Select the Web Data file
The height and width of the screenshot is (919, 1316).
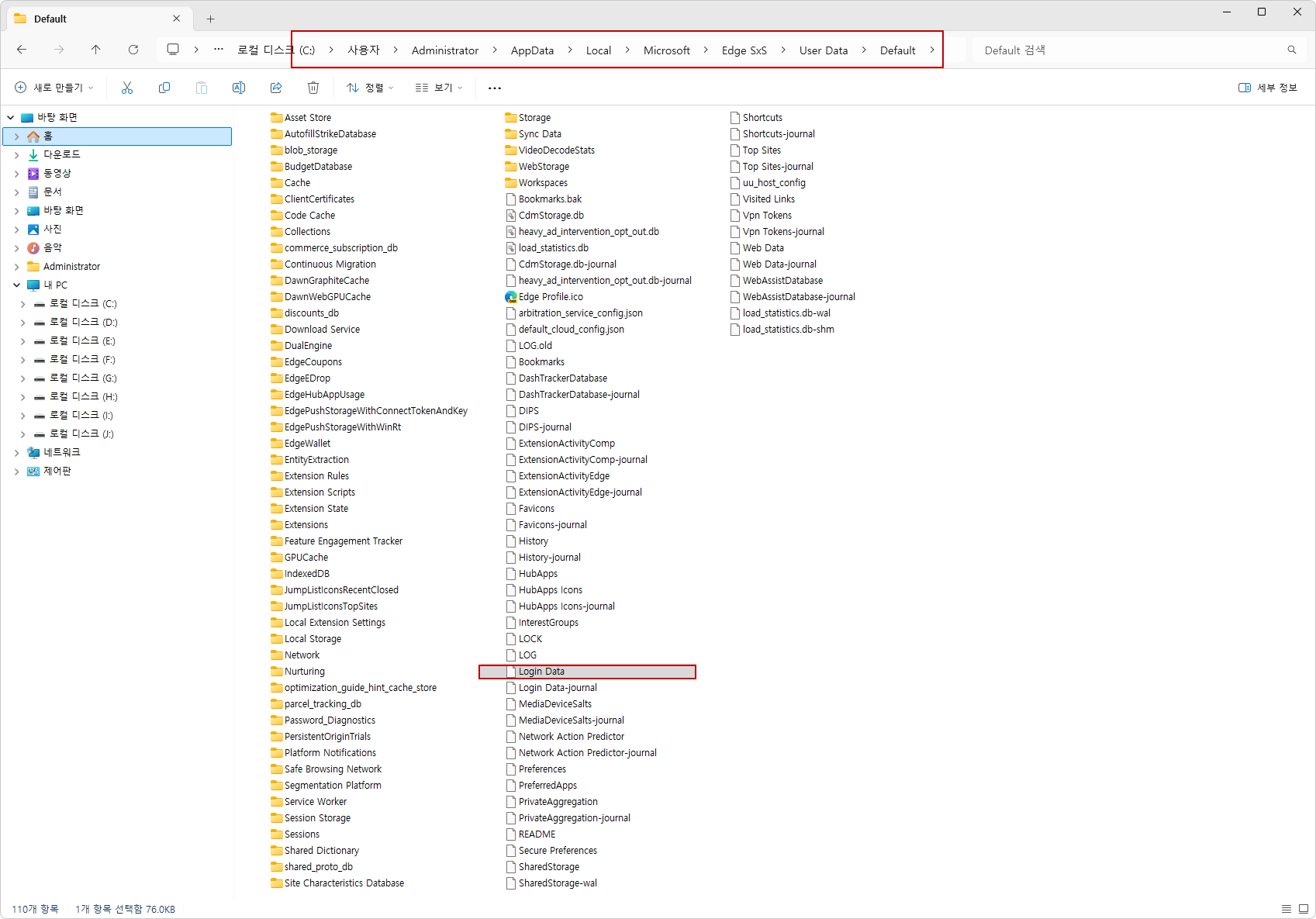point(757,248)
